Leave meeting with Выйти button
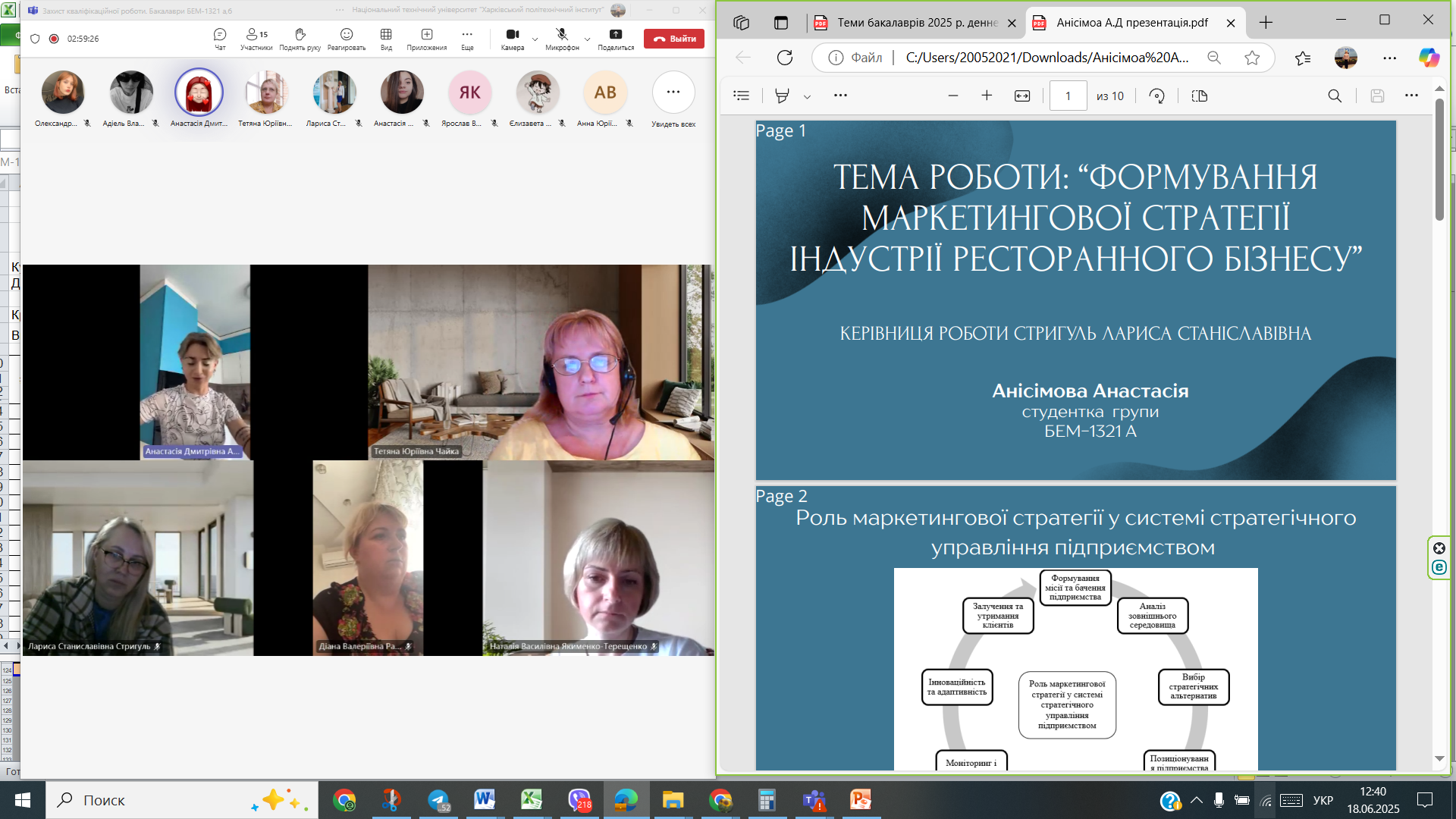The height and width of the screenshot is (819, 1456). [674, 39]
